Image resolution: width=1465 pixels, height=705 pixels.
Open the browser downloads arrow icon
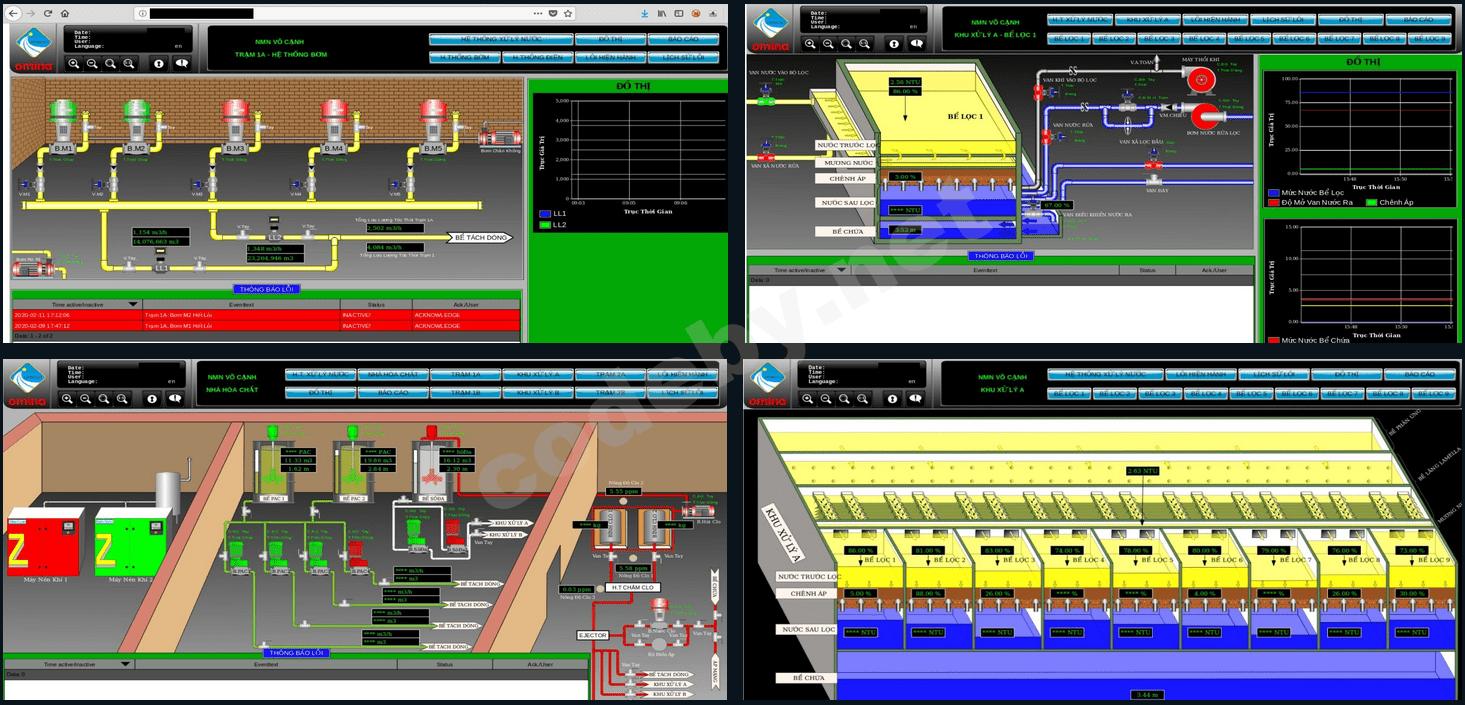coord(644,13)
